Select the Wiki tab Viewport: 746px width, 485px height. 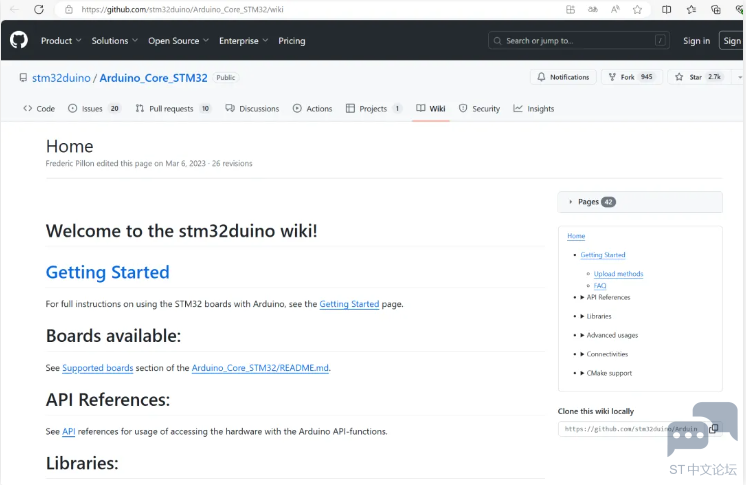tap(431, 109)
